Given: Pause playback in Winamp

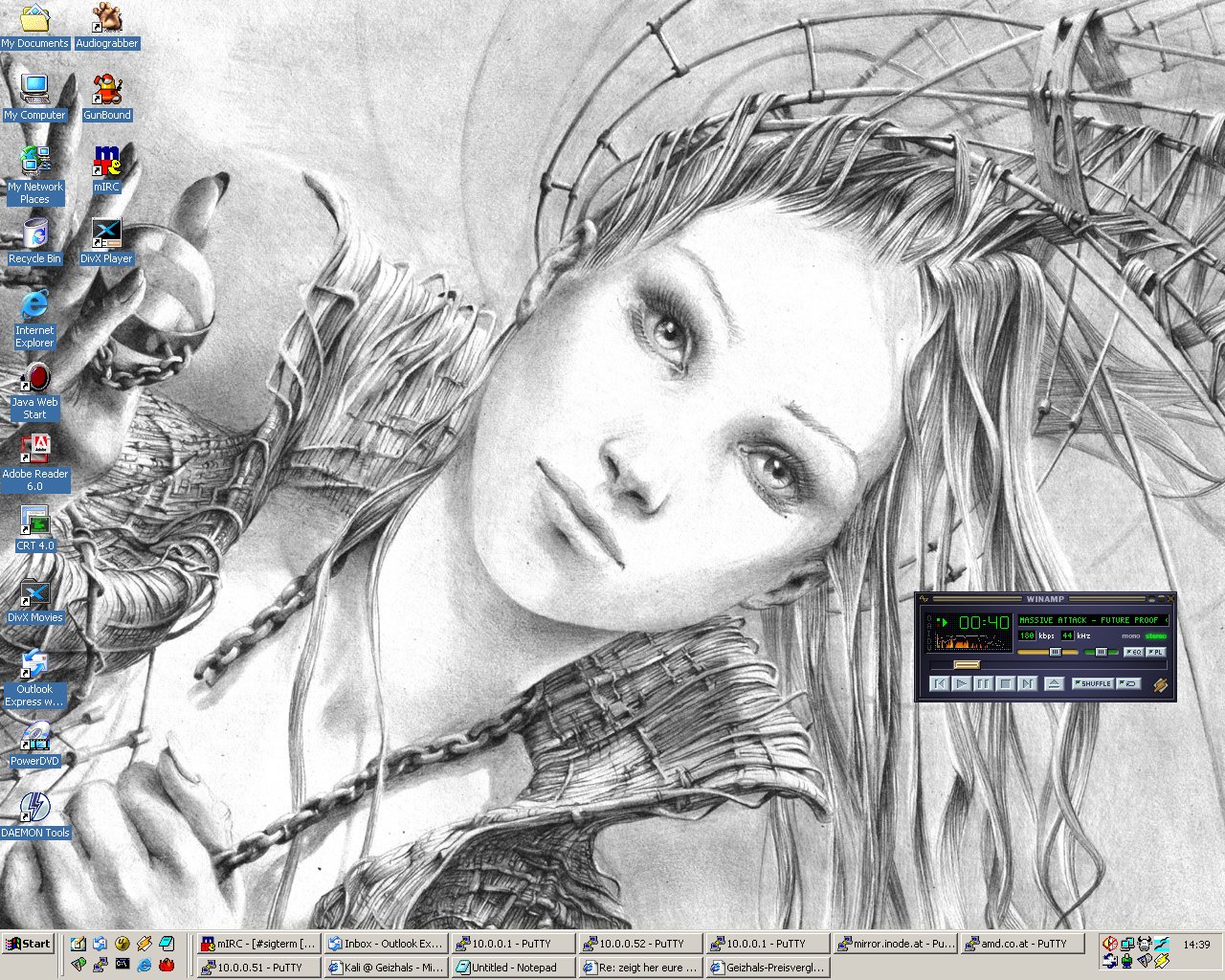Looking at the screenshot, I should (984, 684).
